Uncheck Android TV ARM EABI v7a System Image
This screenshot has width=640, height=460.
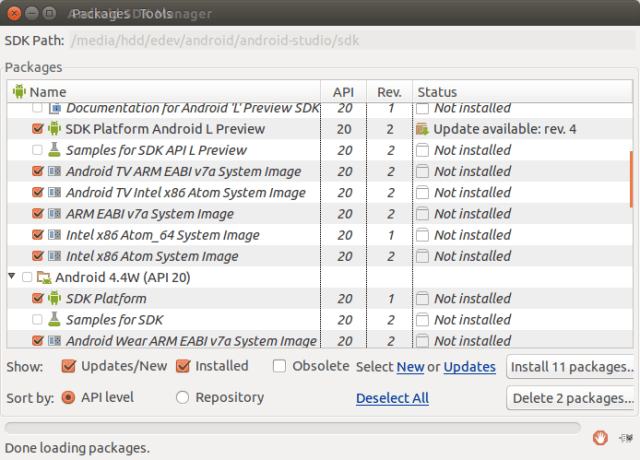pos(38,171)
